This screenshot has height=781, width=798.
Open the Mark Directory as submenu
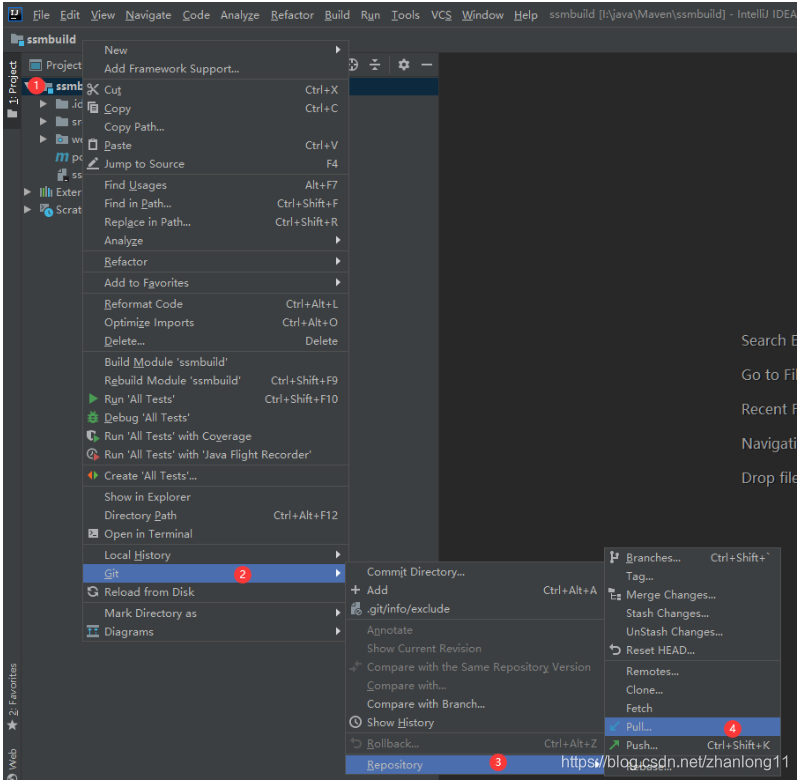click(x=216, y=613)
